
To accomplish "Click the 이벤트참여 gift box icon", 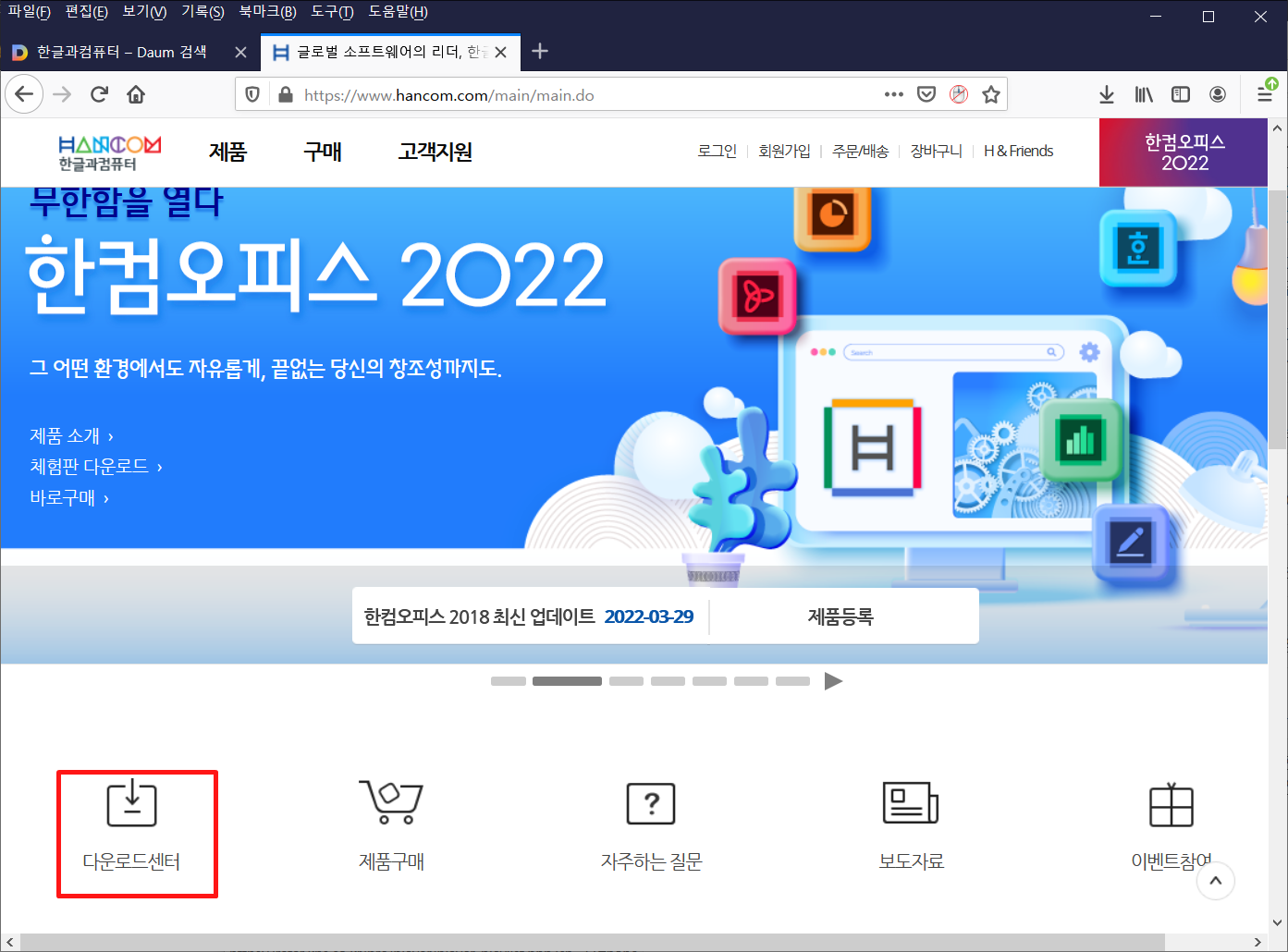I will point(1171,804).
